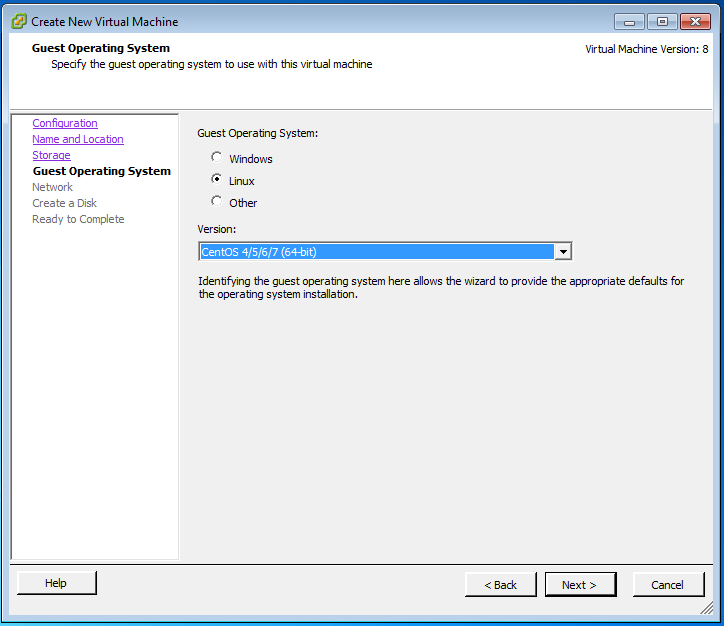This screenshot has height=626, width=724.
Task: Expand the Version dropdown arrow
Action: click(563, 252)
